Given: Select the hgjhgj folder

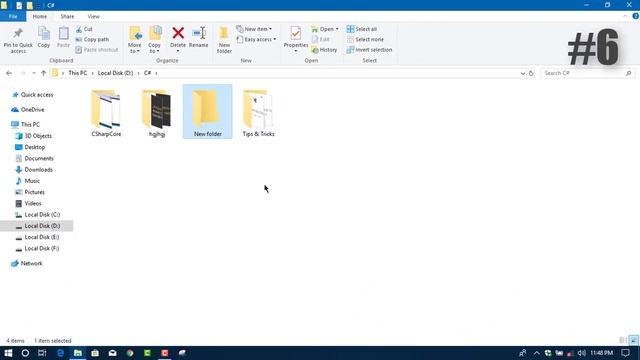Looking at the screenshot, I should point(157,113).
